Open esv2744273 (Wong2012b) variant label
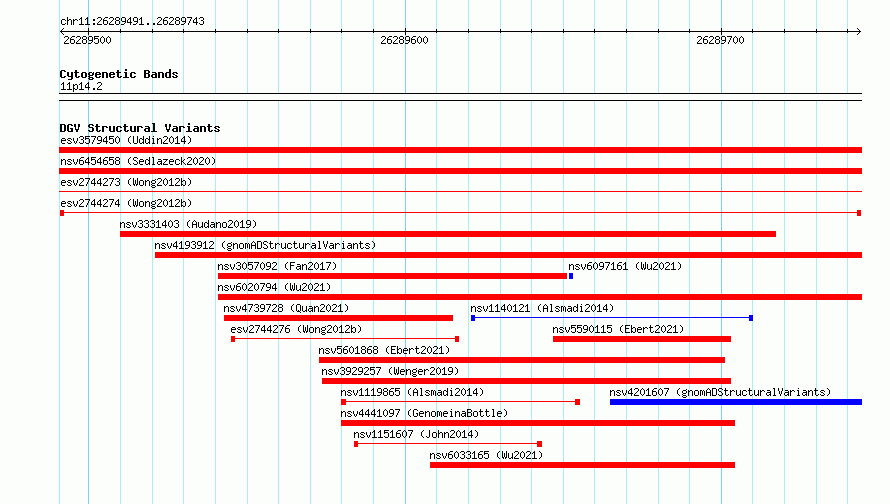Viewport: 890px width, 504px height. pyautogui.click(x=126, y=182)
